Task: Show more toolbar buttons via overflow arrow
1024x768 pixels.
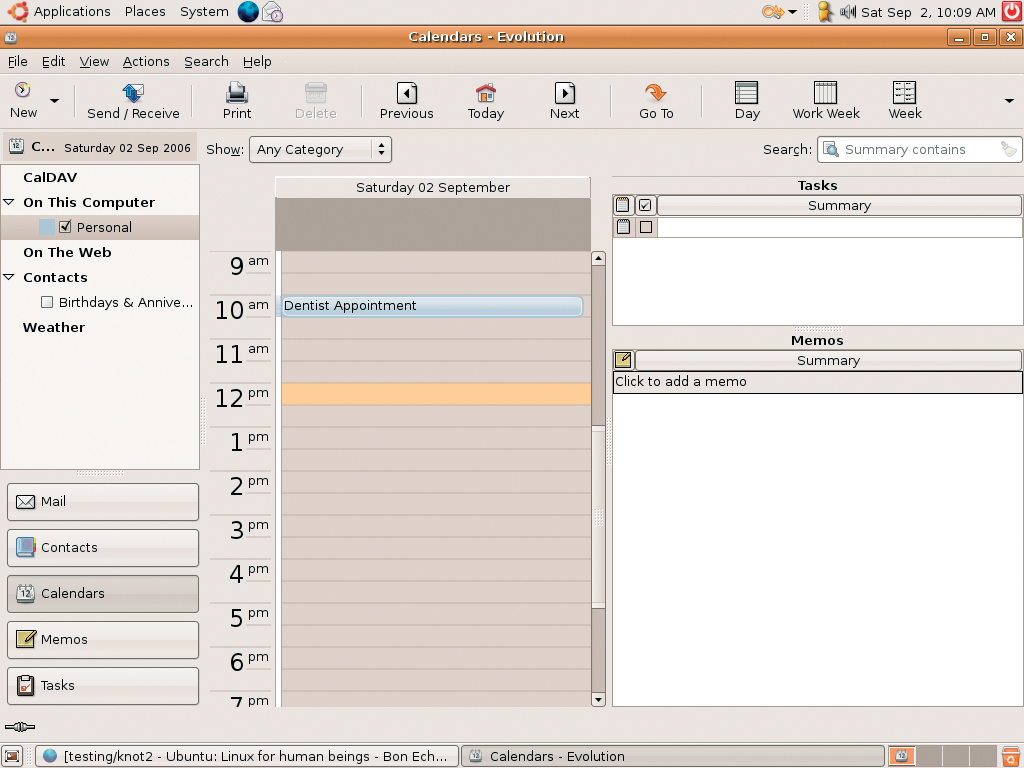Action: coord(1009,101)
